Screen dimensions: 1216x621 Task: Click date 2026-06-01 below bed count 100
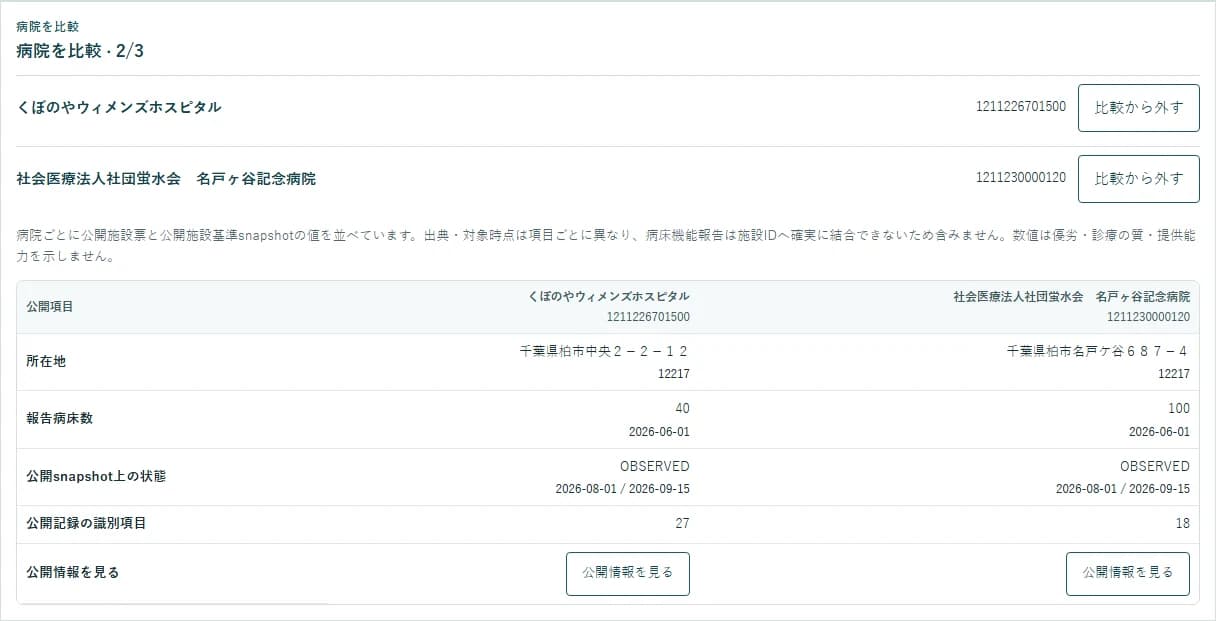click(1159, 432)
